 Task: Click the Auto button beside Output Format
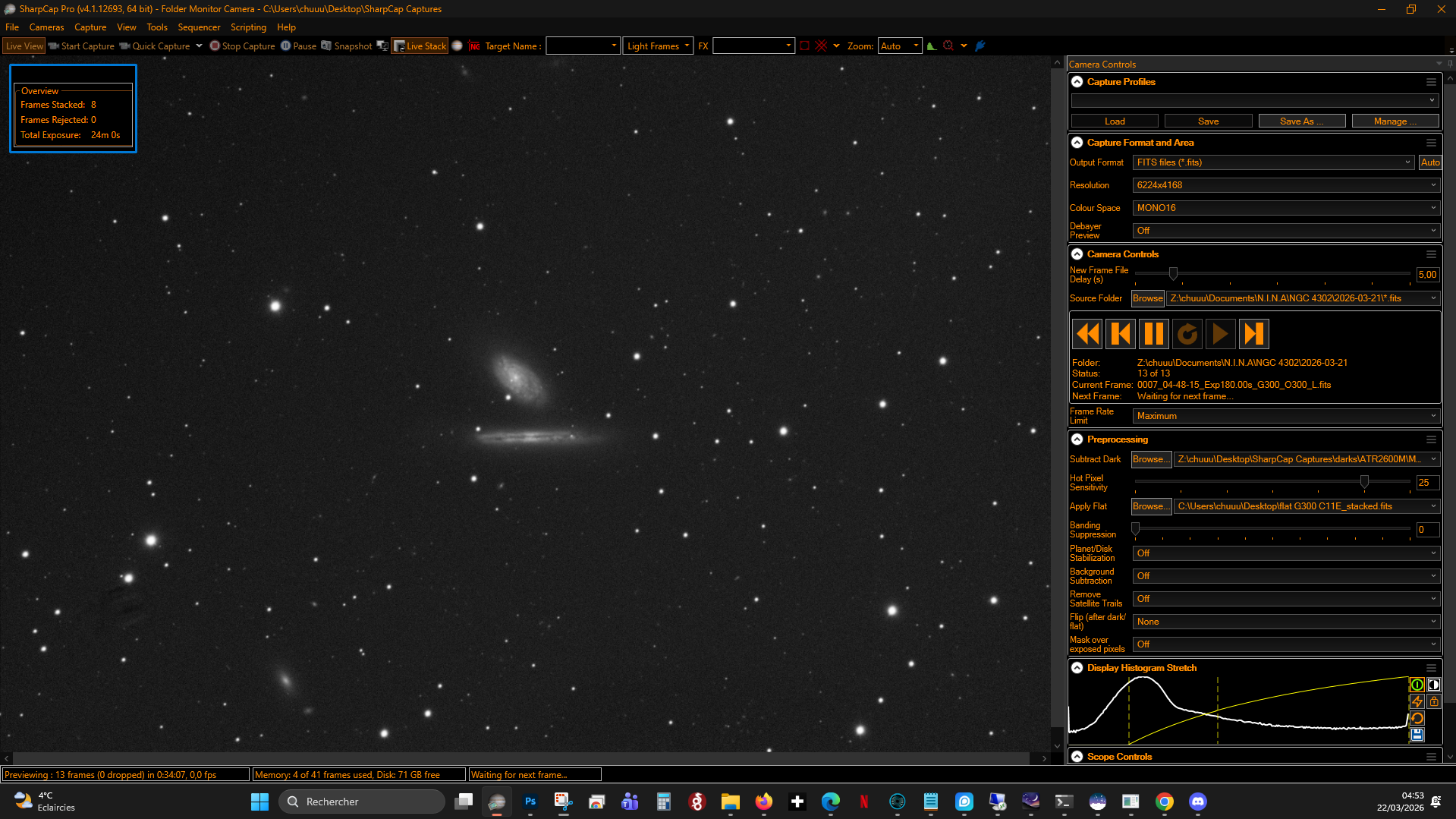pos(1429,162)
